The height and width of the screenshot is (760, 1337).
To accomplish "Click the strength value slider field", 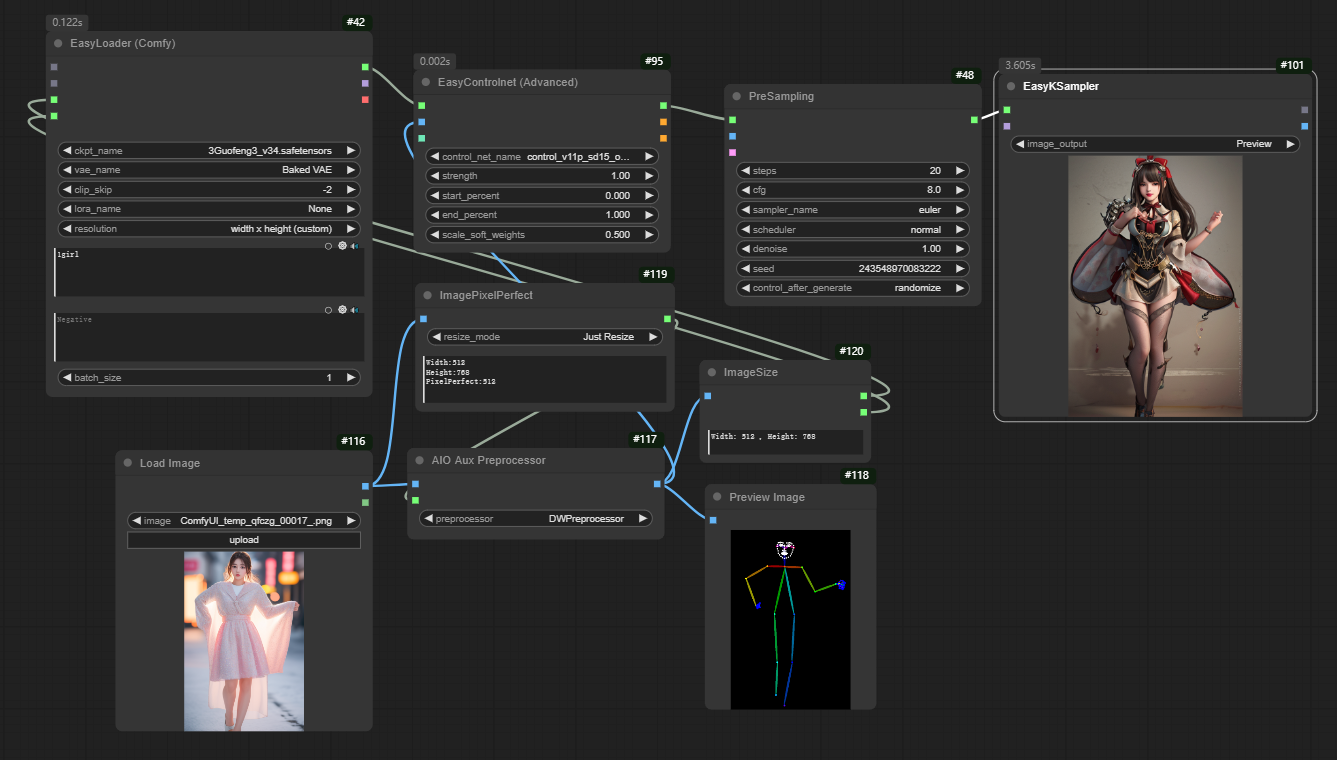I will 542,176.
